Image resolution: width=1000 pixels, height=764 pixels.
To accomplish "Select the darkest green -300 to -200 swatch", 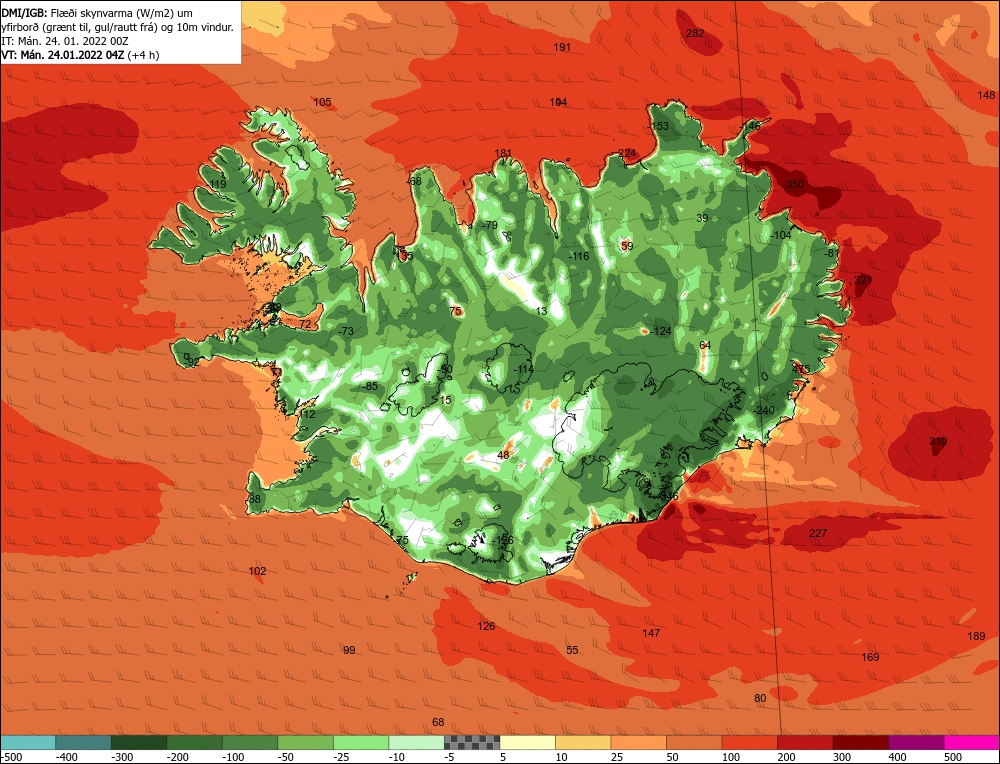I will coord(139,742).
